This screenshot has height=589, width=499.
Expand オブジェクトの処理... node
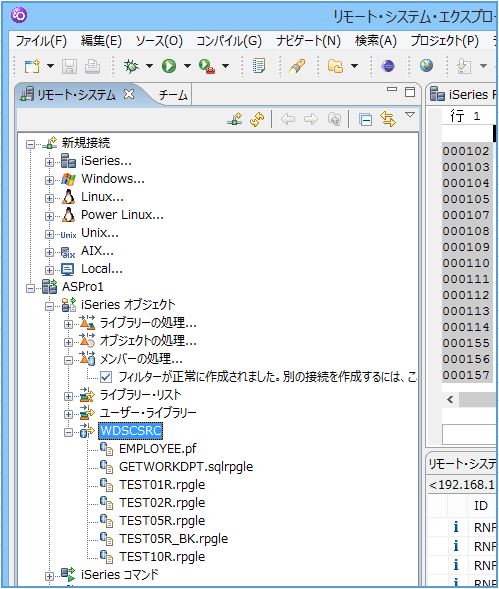[x=68, y=342]
